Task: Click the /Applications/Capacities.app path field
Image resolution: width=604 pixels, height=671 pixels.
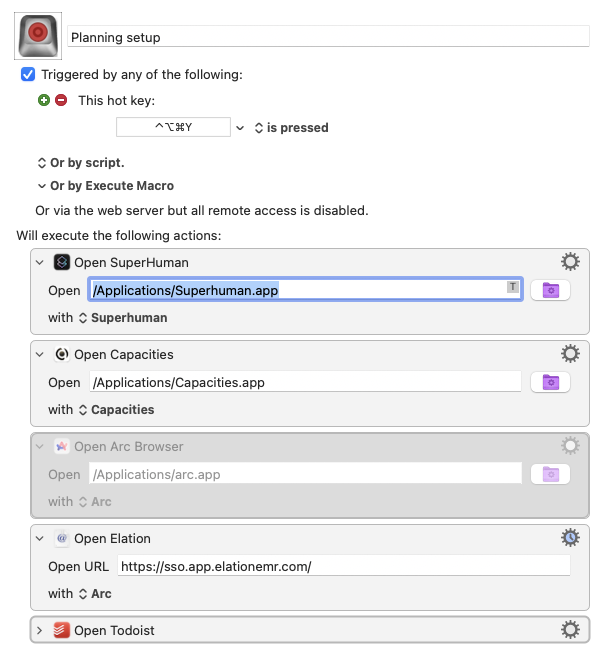Action: [305, 382]
